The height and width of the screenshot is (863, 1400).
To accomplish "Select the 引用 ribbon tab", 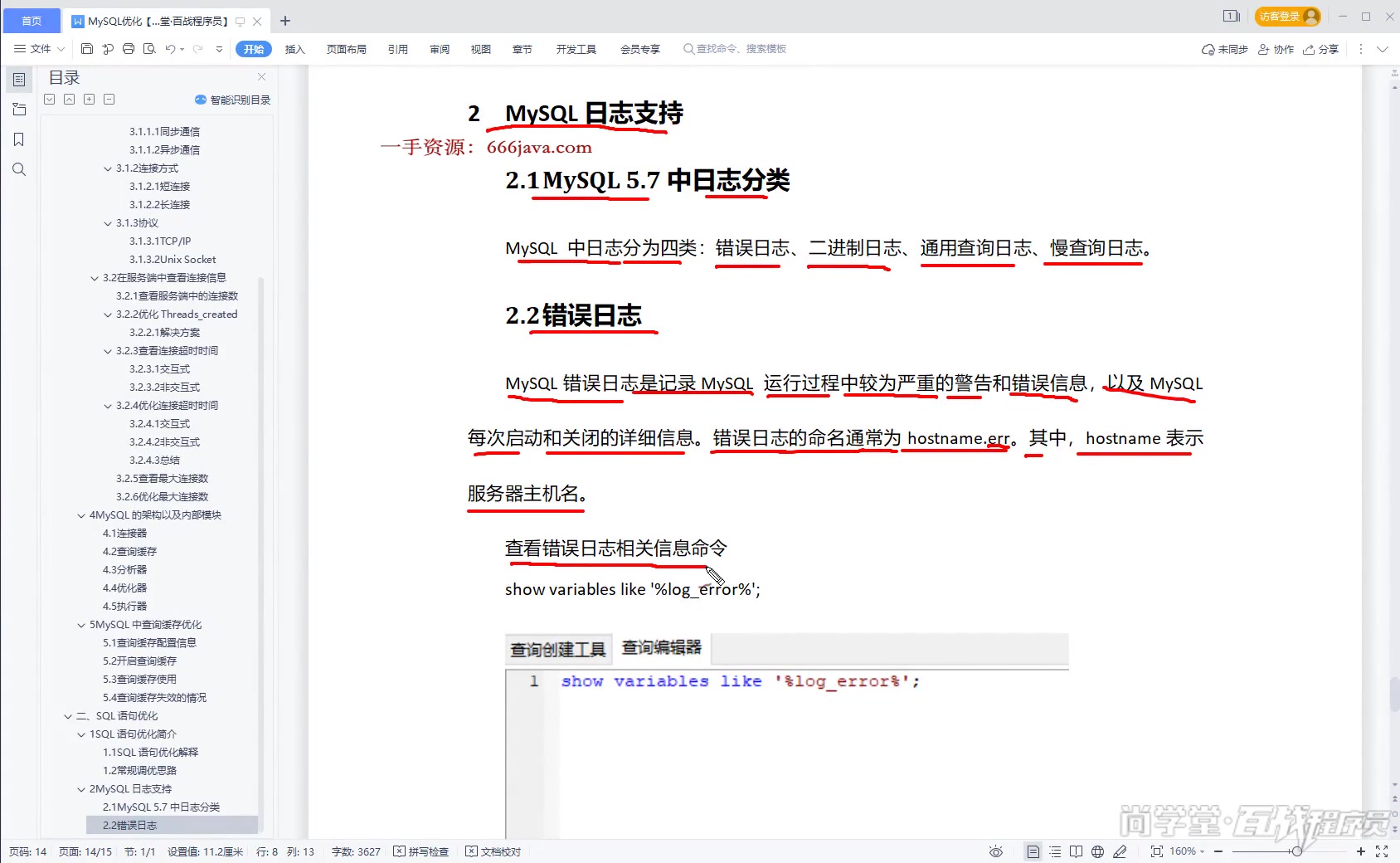I will click(398, 49).
